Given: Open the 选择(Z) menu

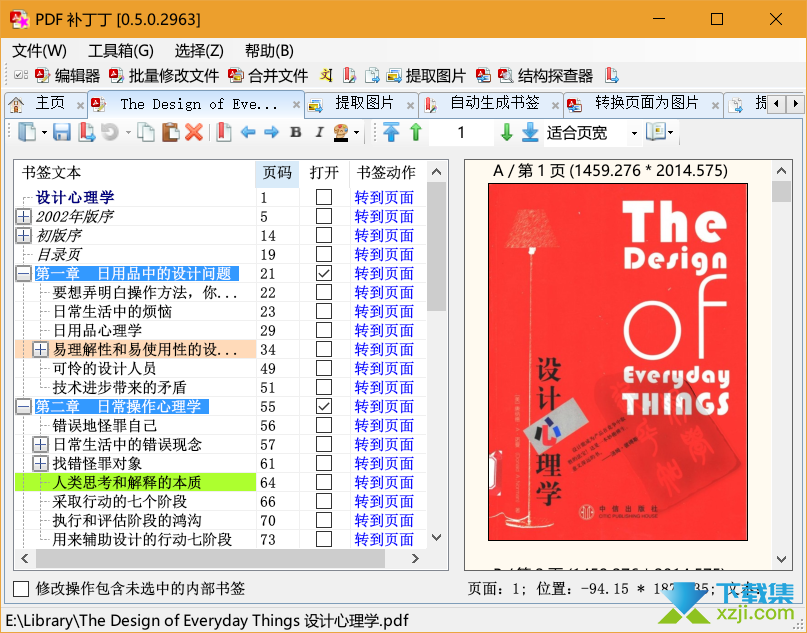Looking at the screenshot, I should point(199,51).
